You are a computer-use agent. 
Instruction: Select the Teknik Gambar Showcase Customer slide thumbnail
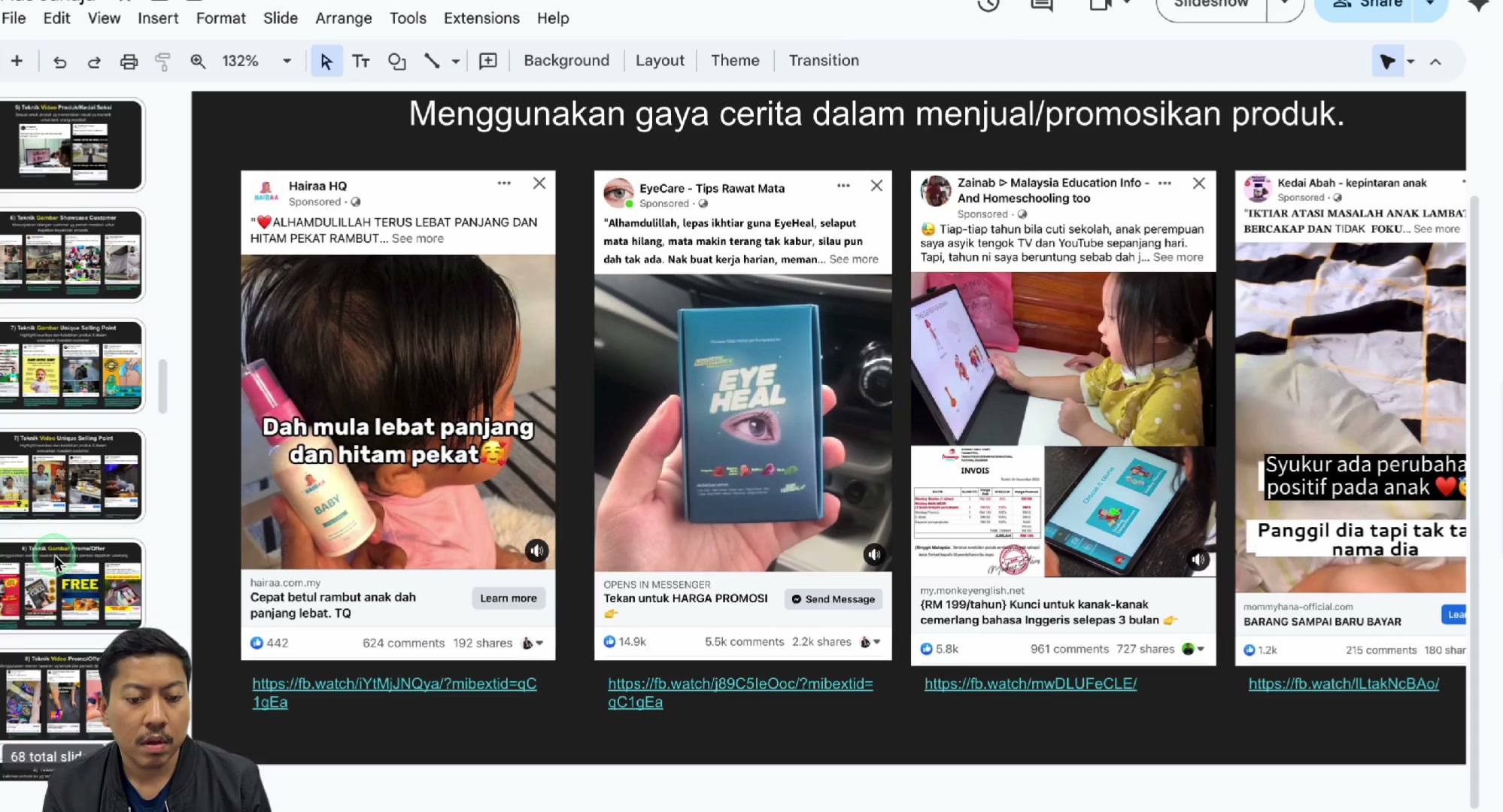71,254
